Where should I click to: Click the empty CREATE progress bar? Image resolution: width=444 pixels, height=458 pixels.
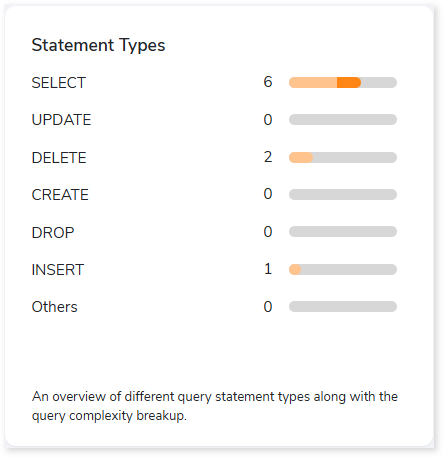point(343,194)
